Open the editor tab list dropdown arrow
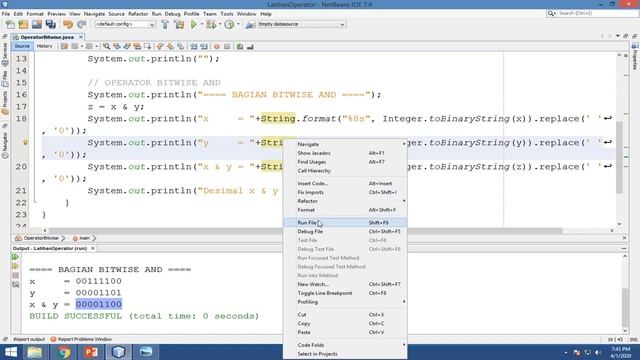Screen dimensions: 640x360 618,36
